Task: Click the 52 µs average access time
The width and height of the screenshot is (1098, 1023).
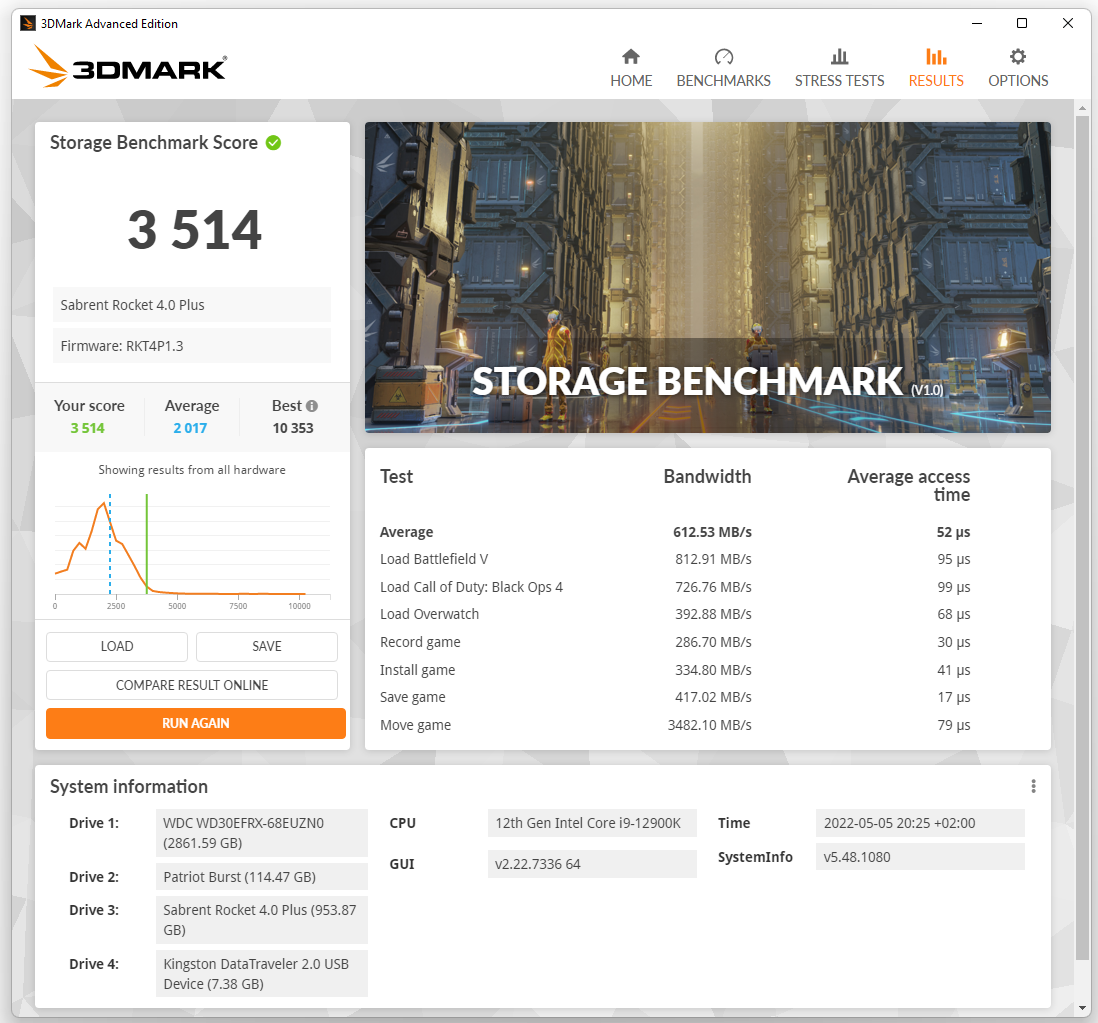Action: tap(953, 532)
